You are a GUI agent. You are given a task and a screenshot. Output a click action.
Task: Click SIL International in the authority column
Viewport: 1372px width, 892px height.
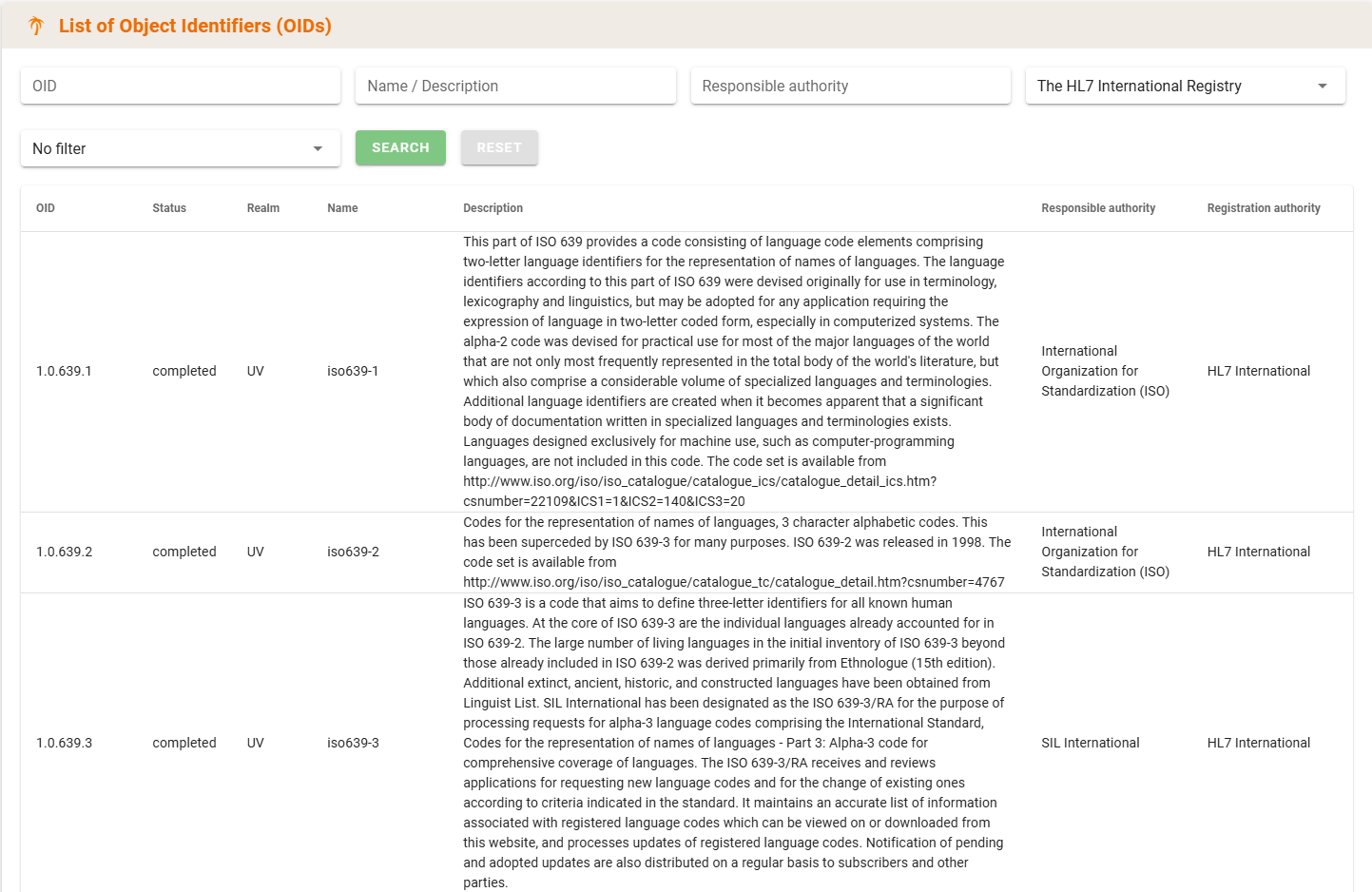[x=1090, y=743]
